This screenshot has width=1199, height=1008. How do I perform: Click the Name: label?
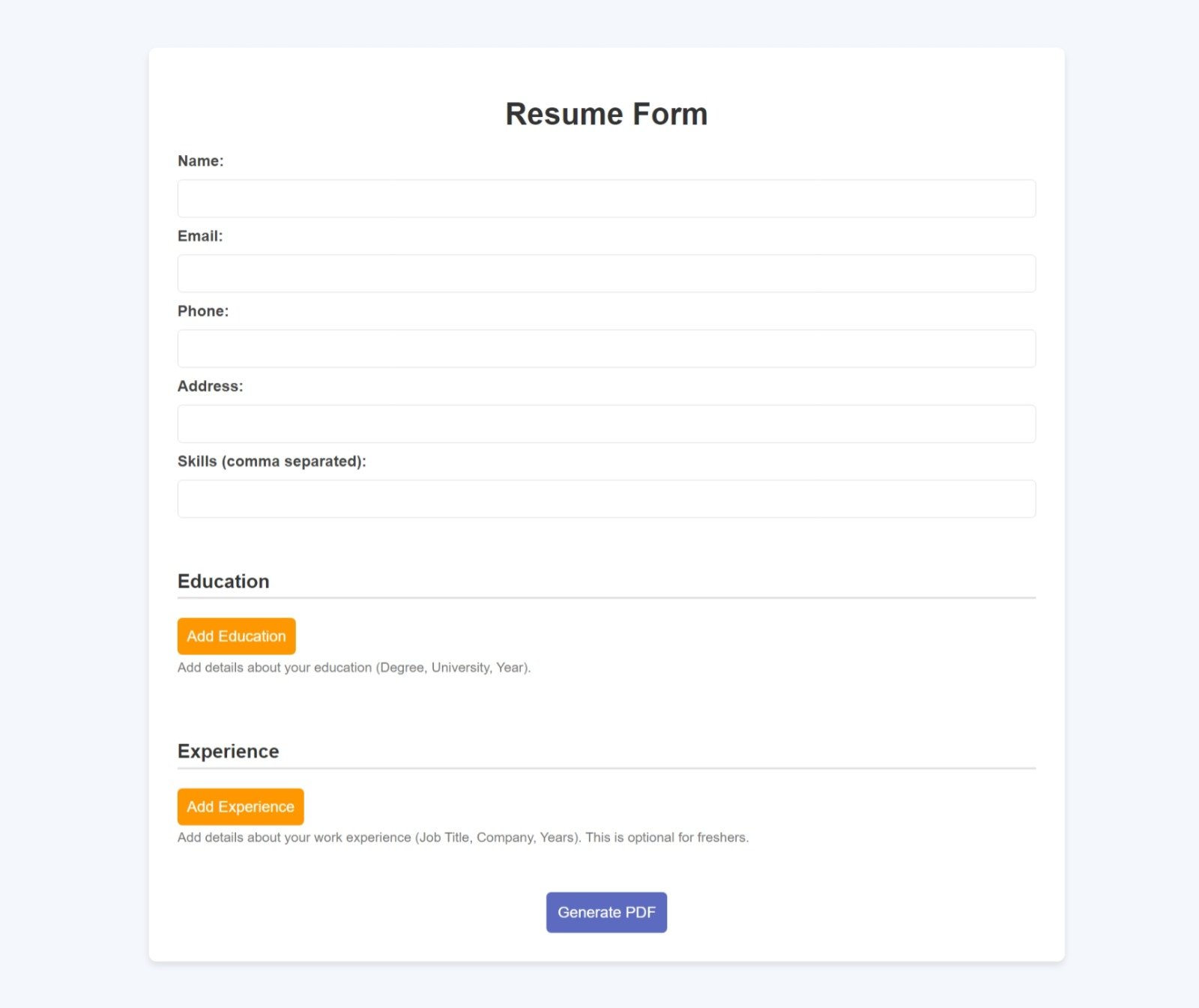pos(200,161)
